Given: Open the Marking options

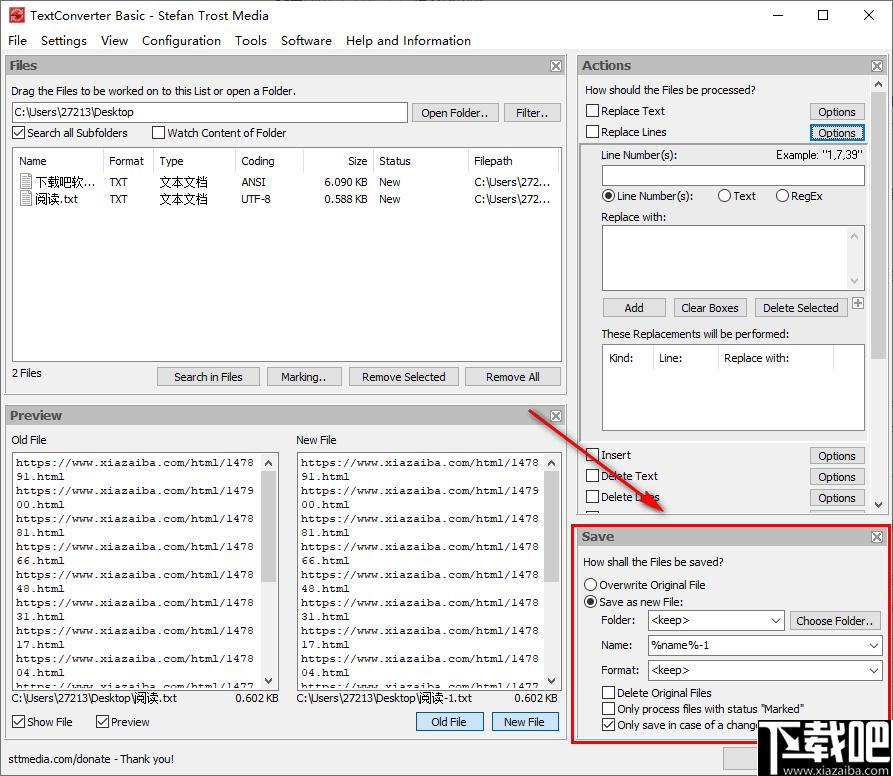Looking at the screenshot, I should (304, 377).
